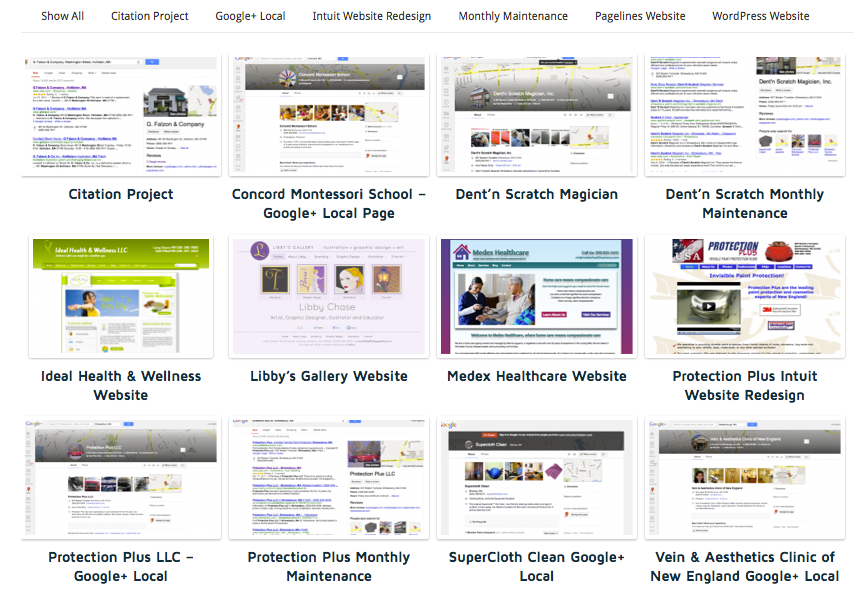View Protection Plus Intuit redesign thumbnail
The height and width of the screenshot is (594, 864).
tap(744, 296)
